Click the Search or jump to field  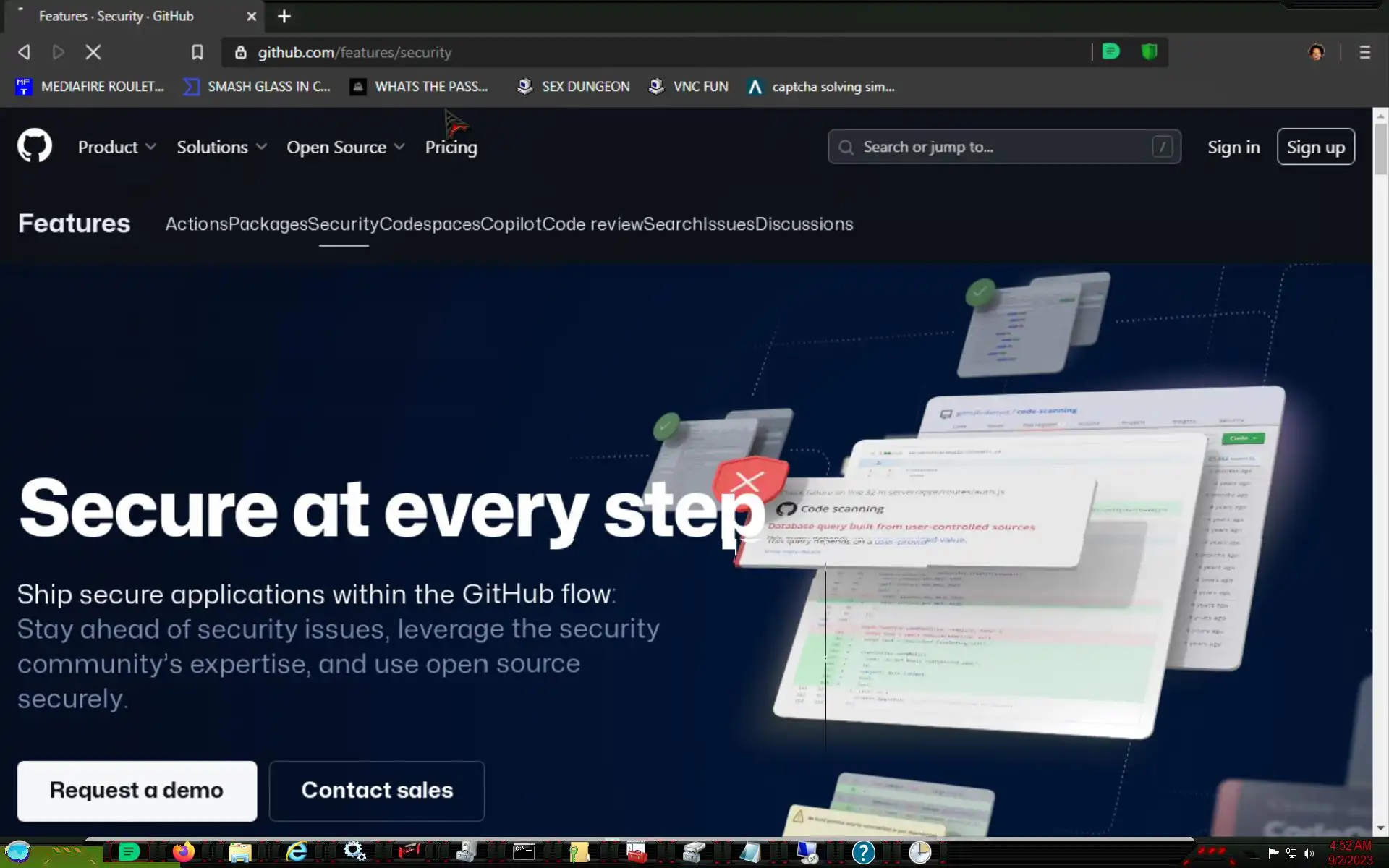[x=1003, y=147]
